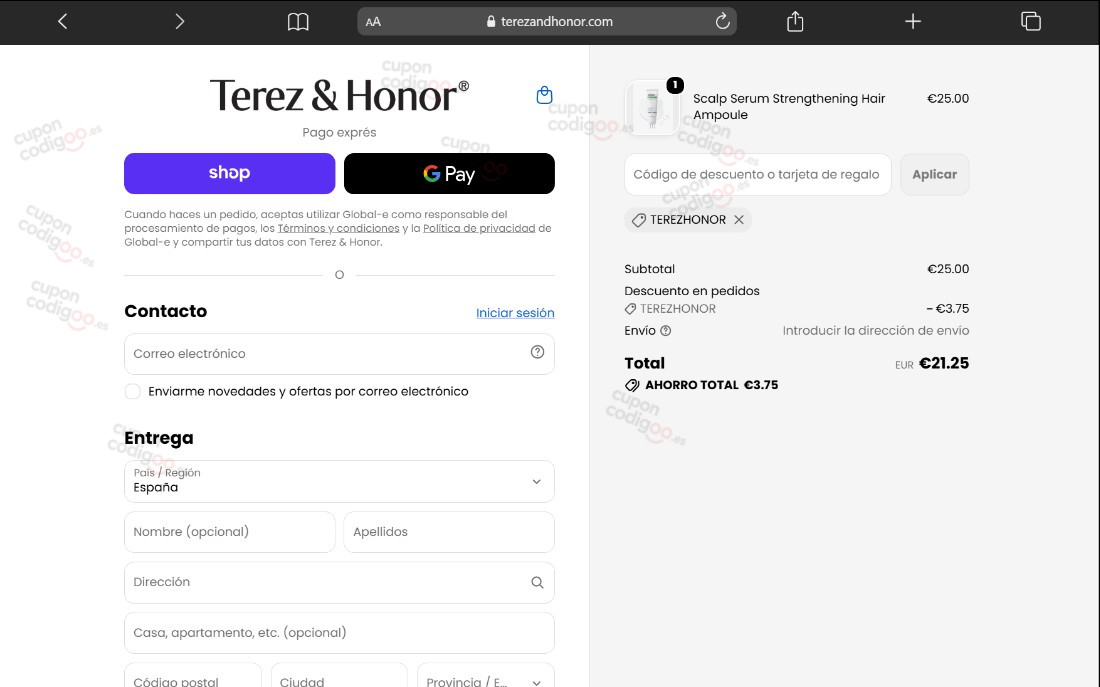
Task: Open the shopping bag cart icon
Action: [x=544, y=95]
